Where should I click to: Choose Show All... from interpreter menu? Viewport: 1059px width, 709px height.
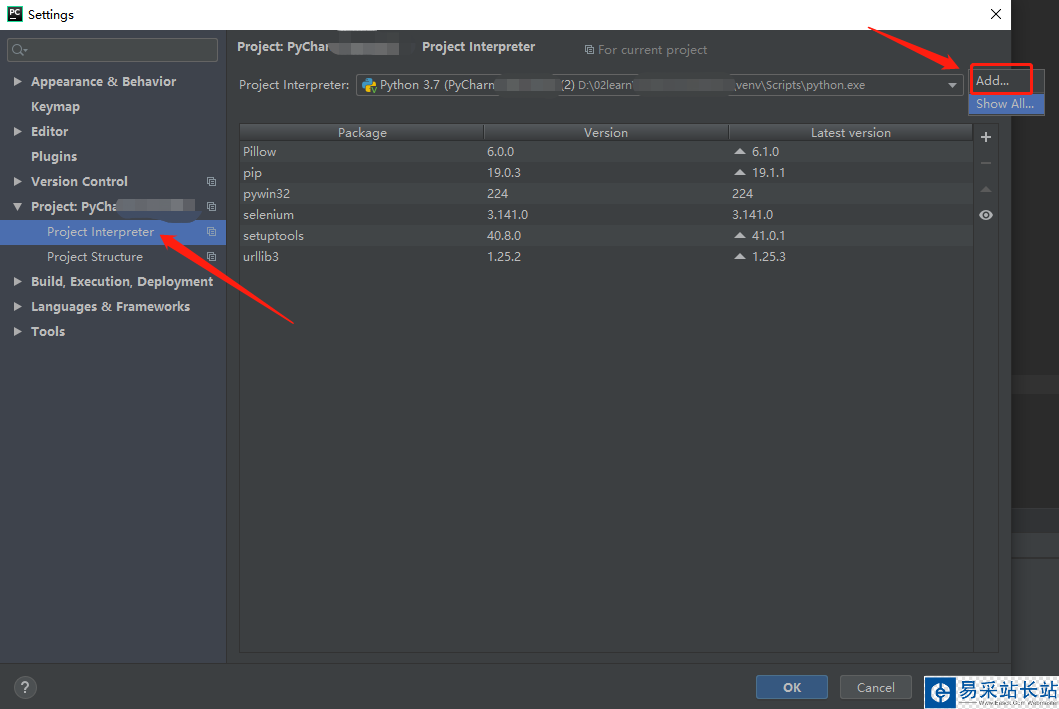tap(1006, 104)
